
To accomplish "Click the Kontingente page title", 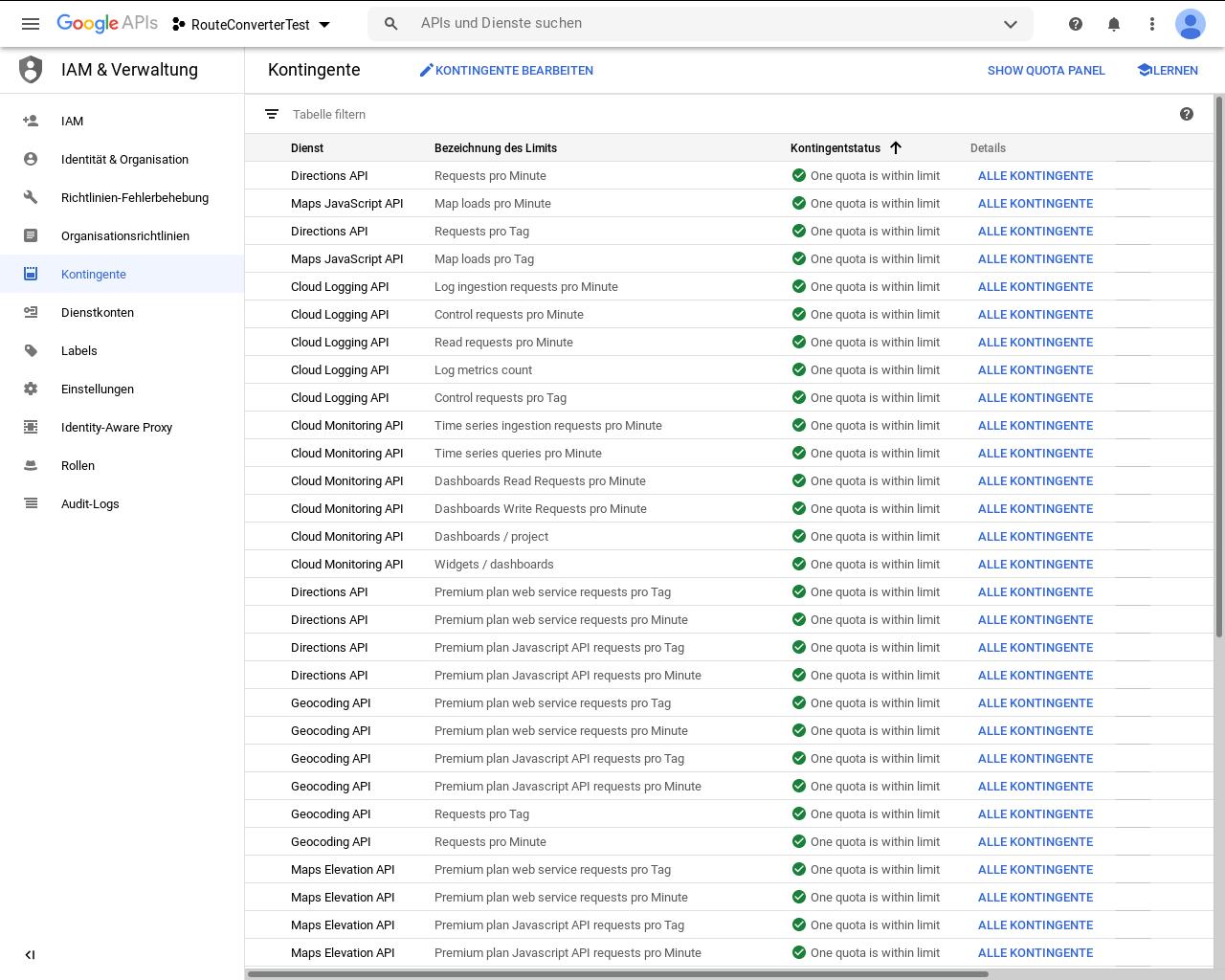I will pos(314,70).
